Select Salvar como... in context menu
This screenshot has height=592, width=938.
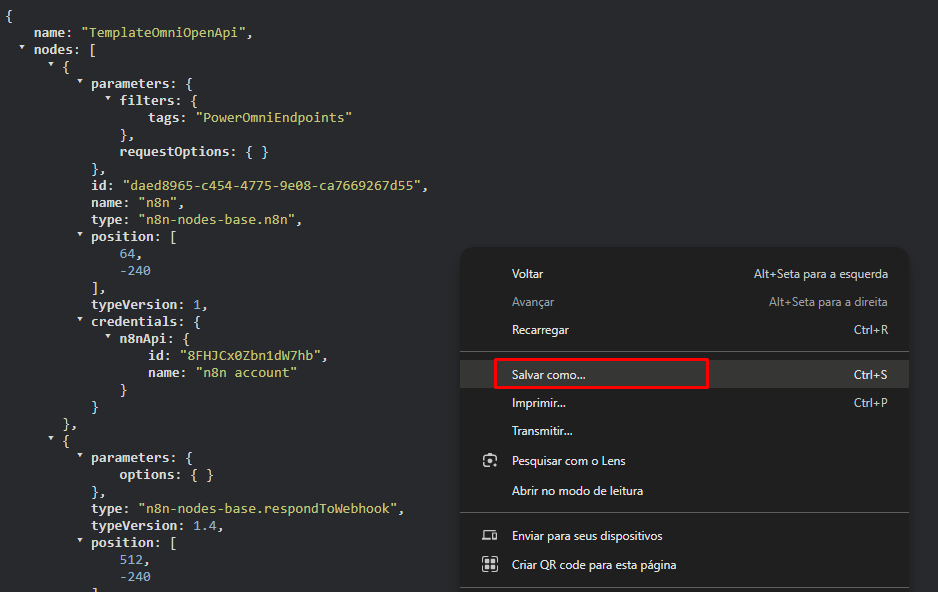coord(549,374)
